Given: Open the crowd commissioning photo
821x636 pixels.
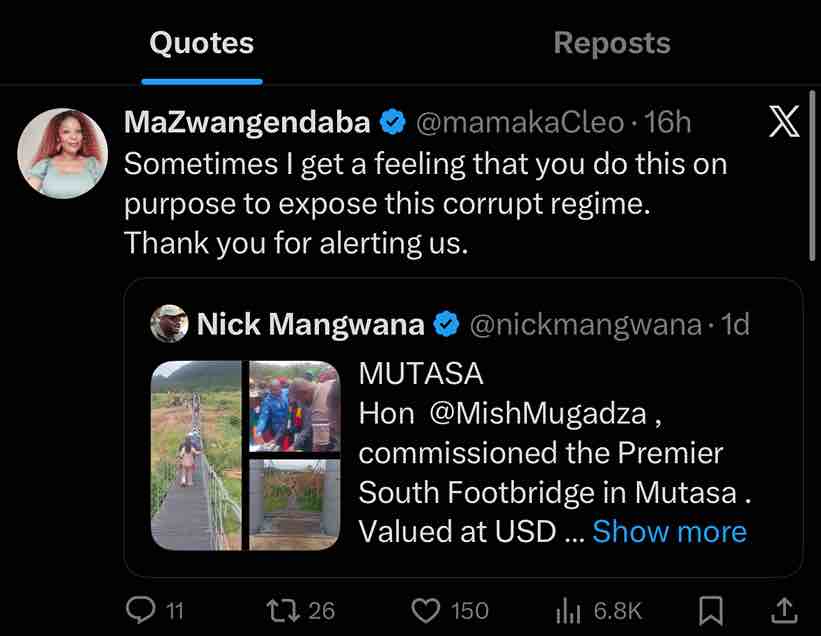Looking at the screenshot, I should point(294,405).
